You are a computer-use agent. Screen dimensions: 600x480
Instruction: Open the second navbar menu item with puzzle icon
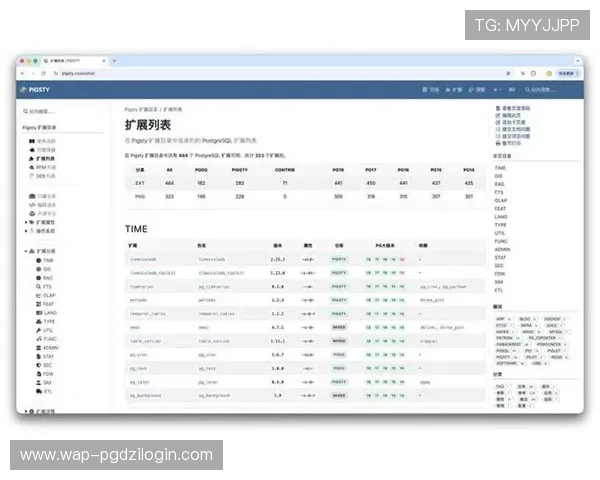(454, 90)
